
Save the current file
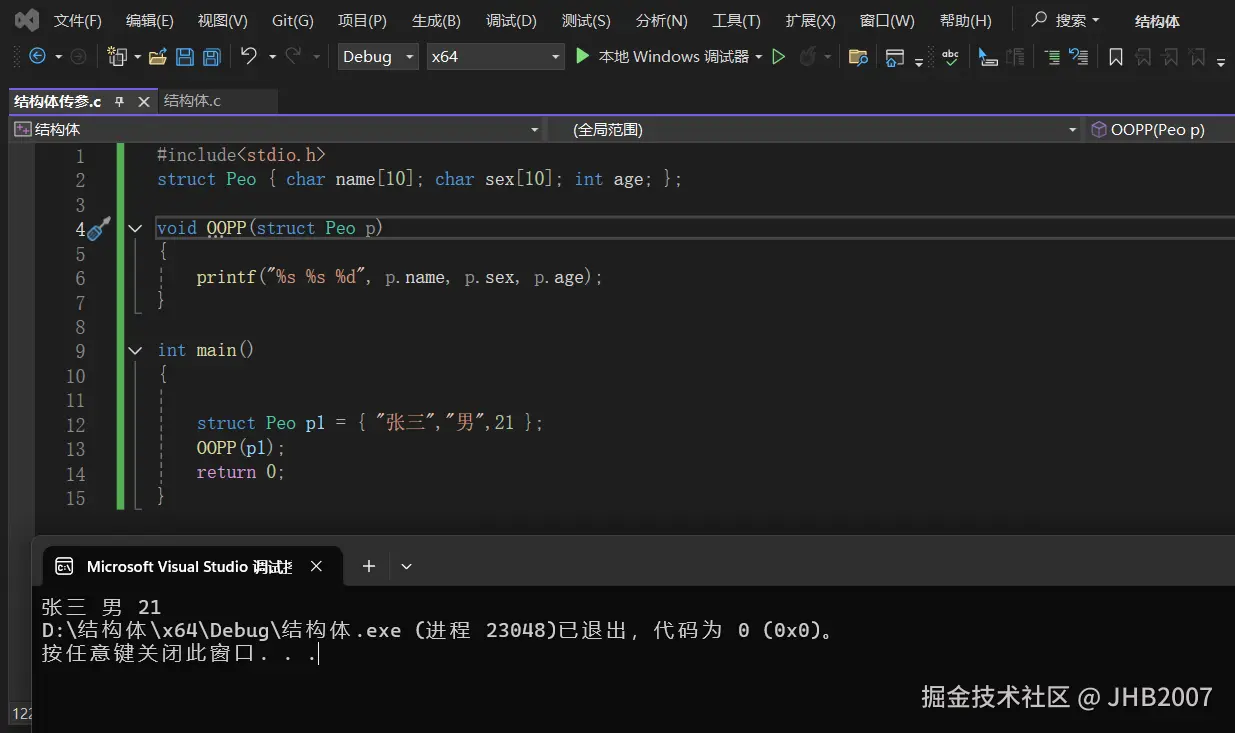[x=187, y=57]
